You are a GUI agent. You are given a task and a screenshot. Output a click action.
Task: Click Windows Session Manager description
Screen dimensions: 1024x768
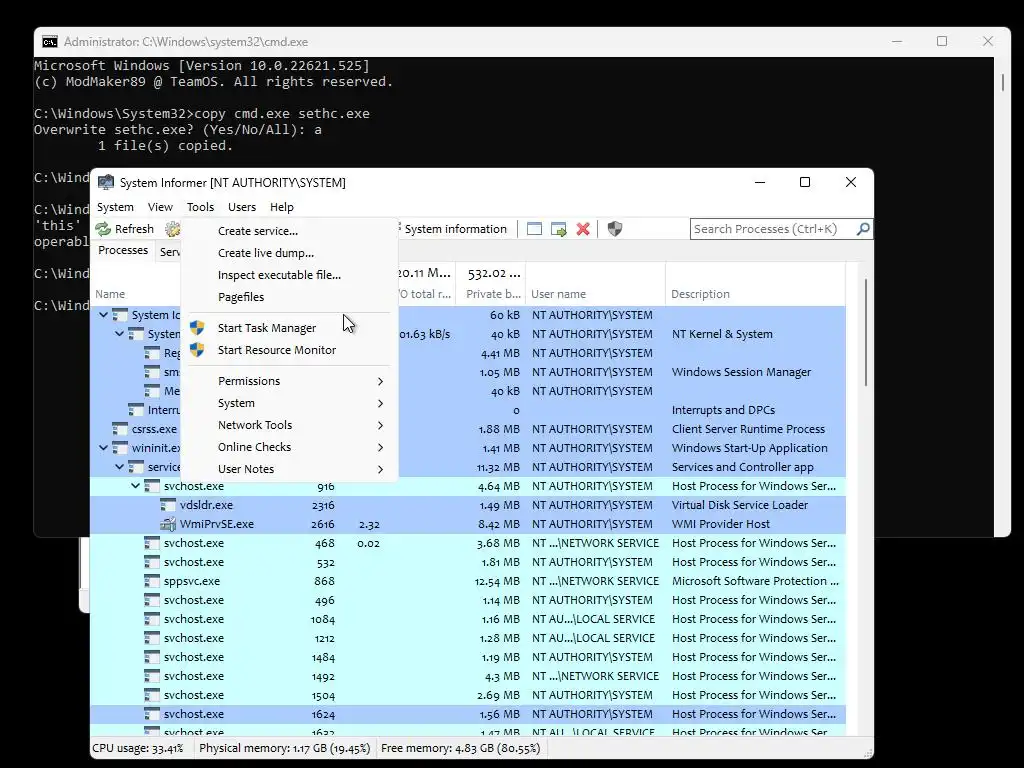click(741, 372)
